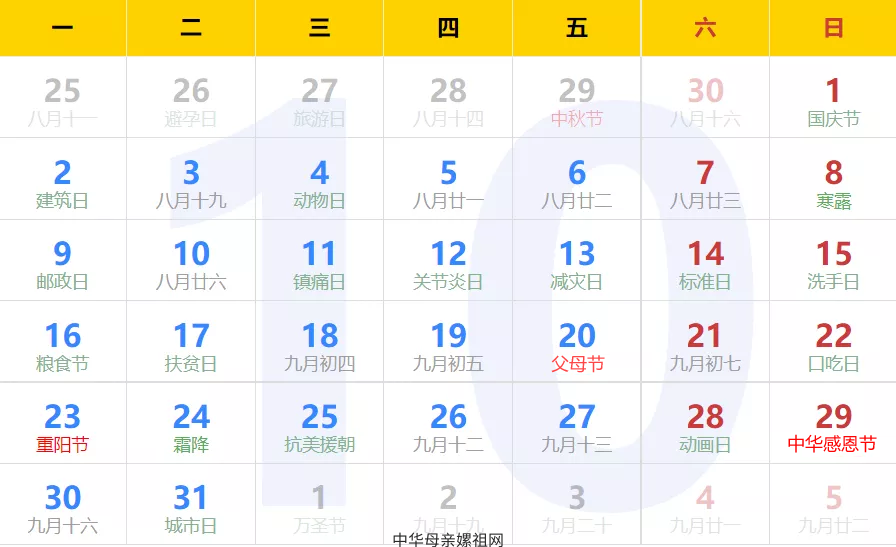Open next-month date 4 labeled 九月廿一

point(706,505)
